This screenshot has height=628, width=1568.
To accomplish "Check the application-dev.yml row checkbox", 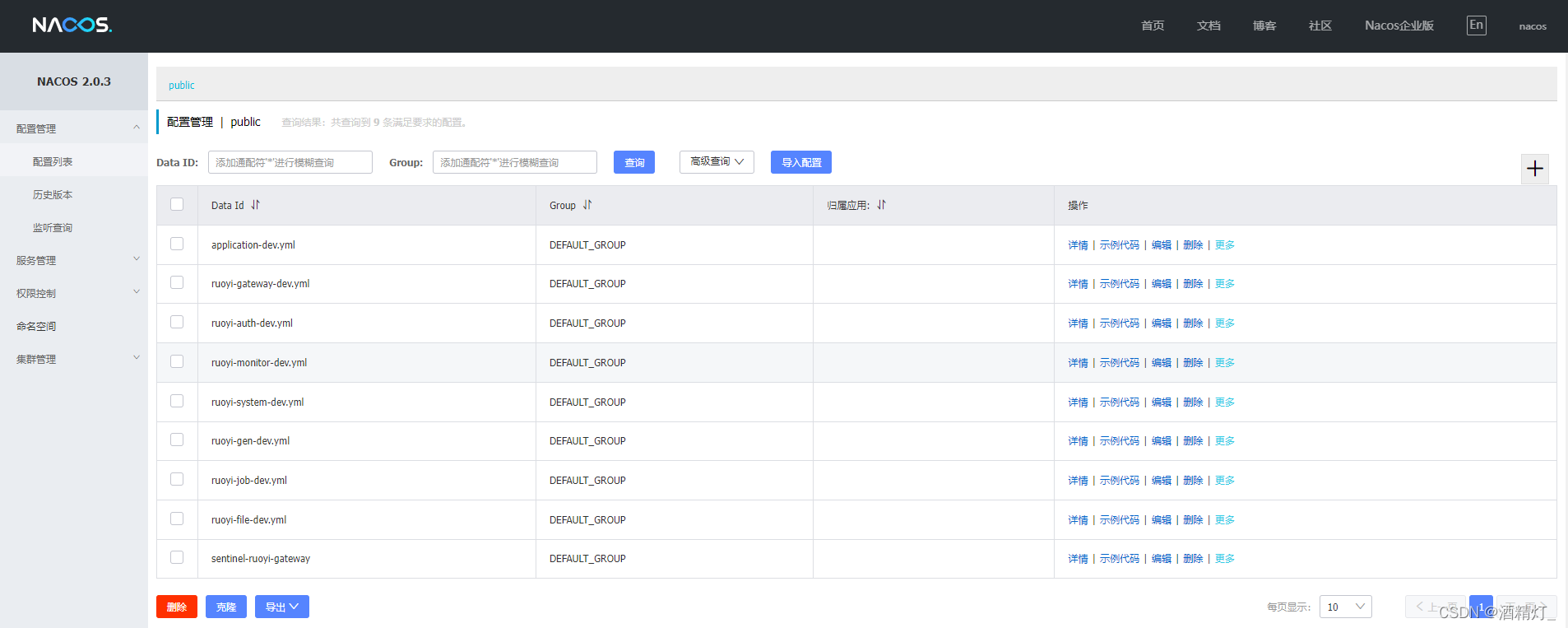I will point(177,244).
